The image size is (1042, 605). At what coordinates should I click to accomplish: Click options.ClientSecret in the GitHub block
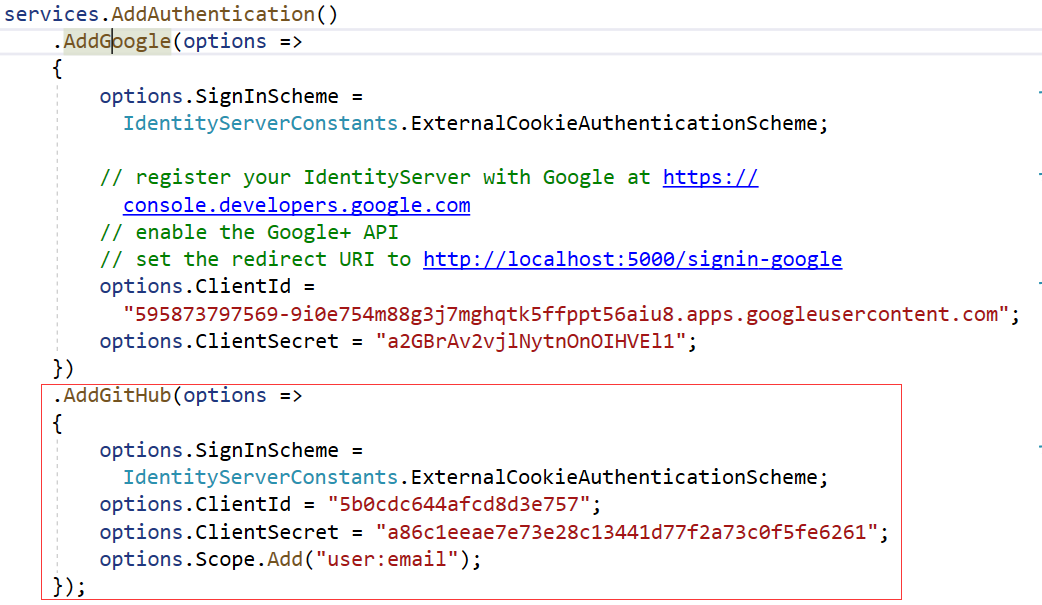219,532
